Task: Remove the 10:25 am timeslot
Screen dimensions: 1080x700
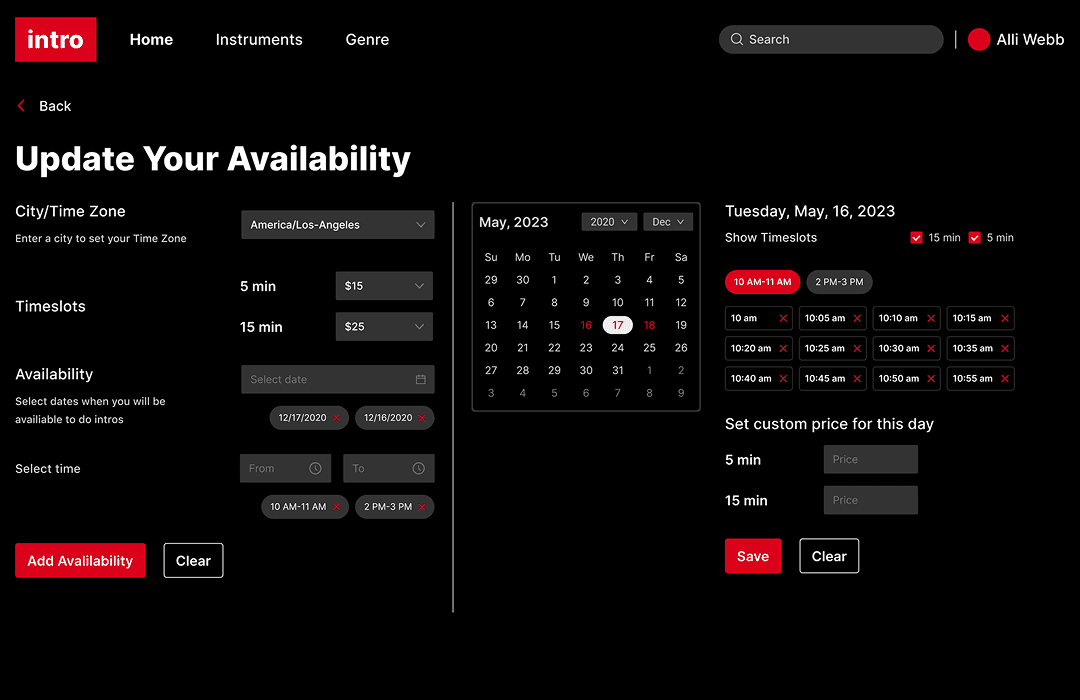Action: coord(855,348)
